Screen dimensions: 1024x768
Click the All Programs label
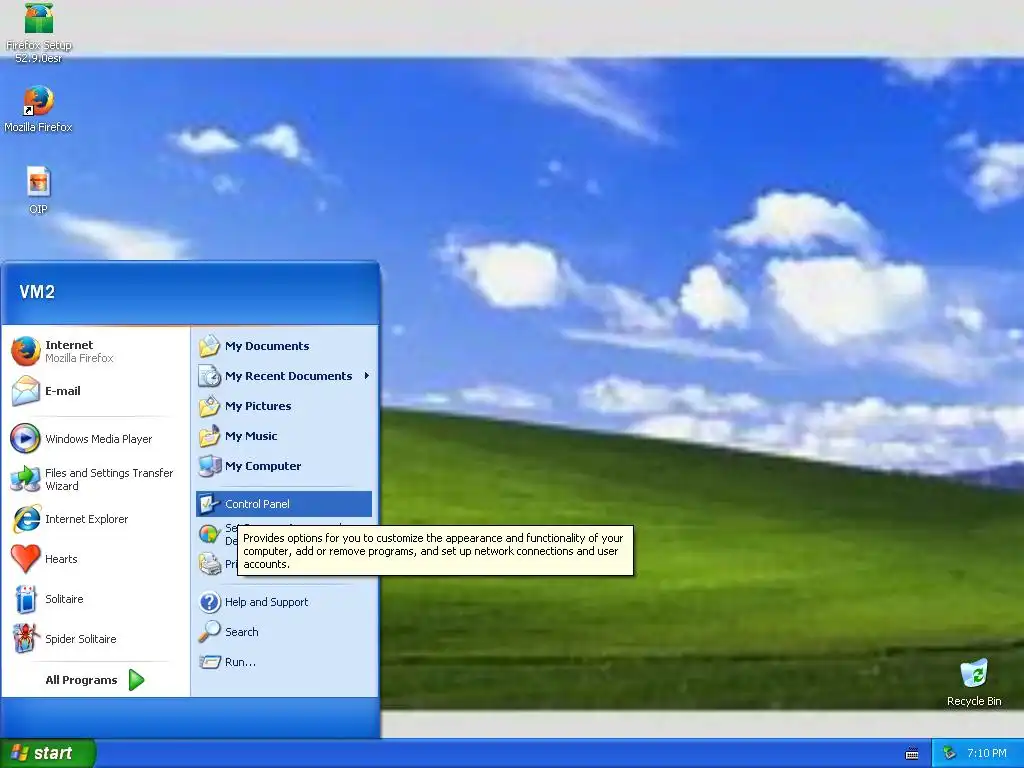[81, 680]
